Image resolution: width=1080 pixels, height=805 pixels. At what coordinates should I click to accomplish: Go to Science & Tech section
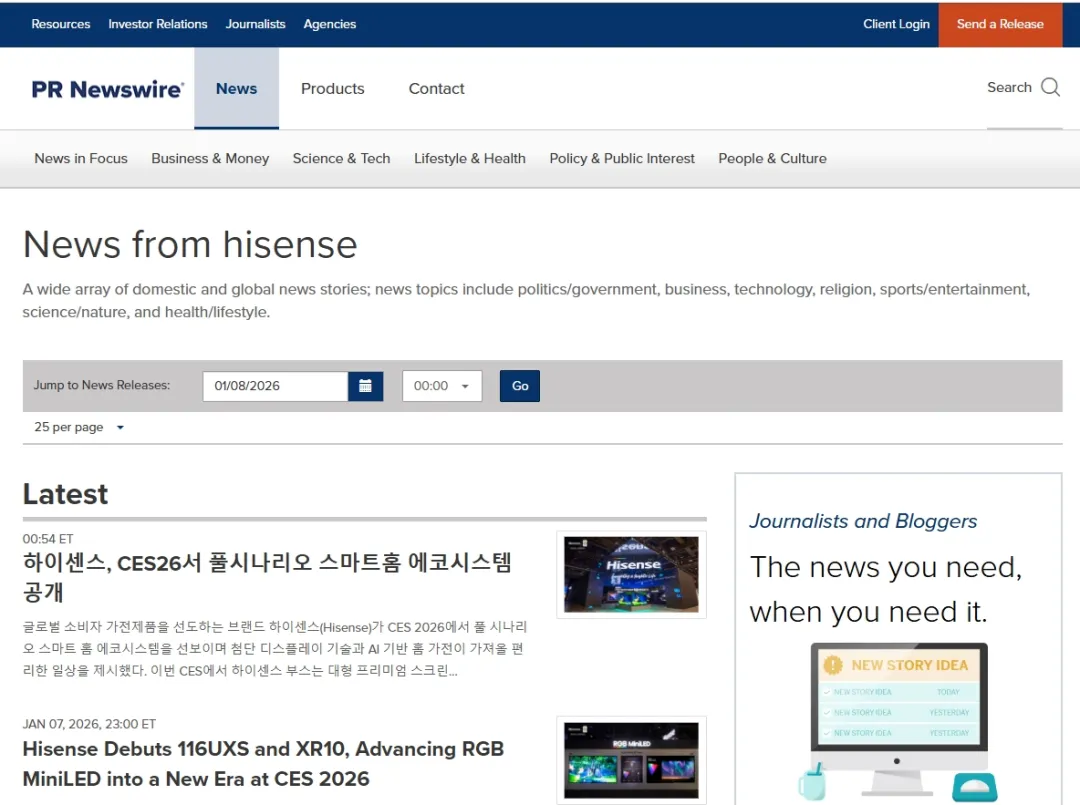[x=341, y=158]
